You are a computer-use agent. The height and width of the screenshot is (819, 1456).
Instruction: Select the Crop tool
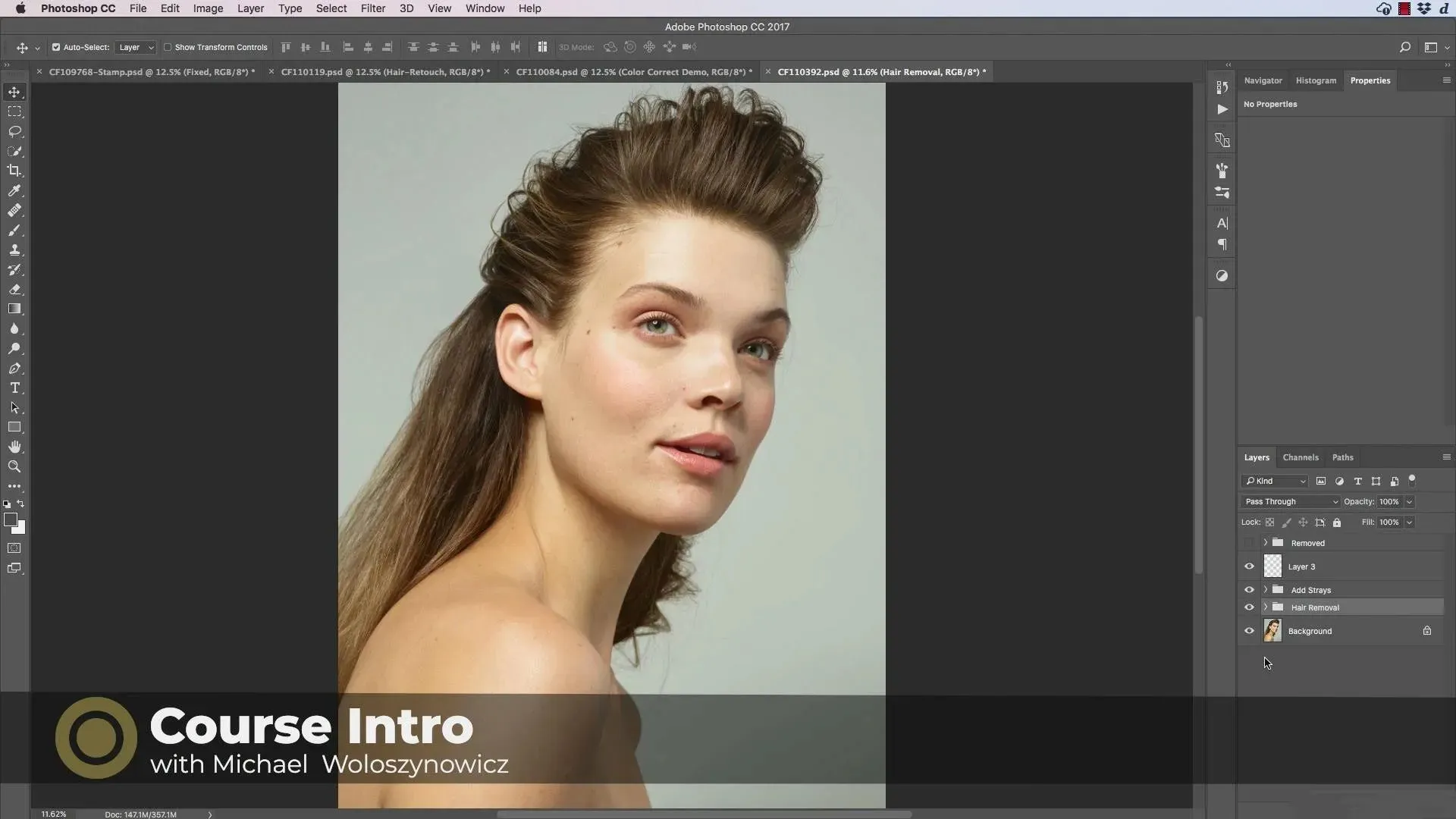14,171
